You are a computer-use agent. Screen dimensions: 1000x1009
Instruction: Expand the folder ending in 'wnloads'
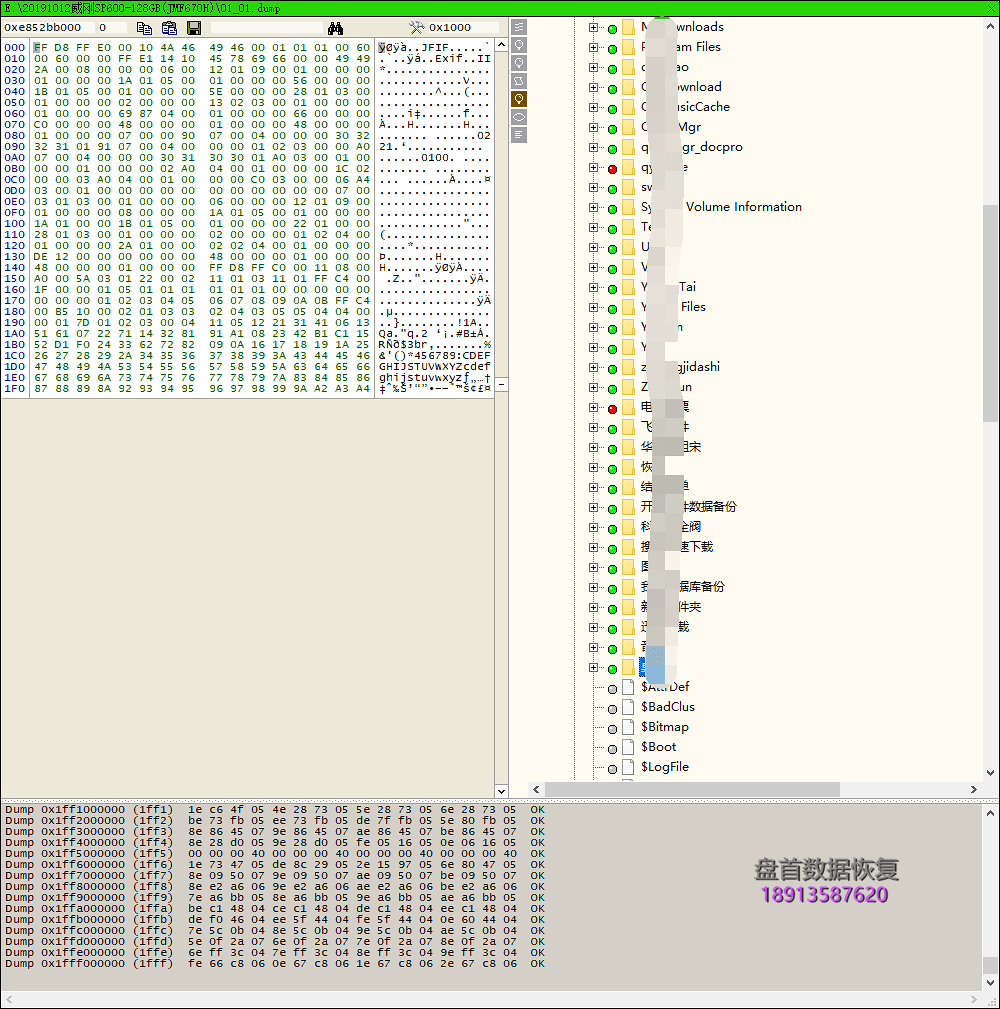(593, 28)
